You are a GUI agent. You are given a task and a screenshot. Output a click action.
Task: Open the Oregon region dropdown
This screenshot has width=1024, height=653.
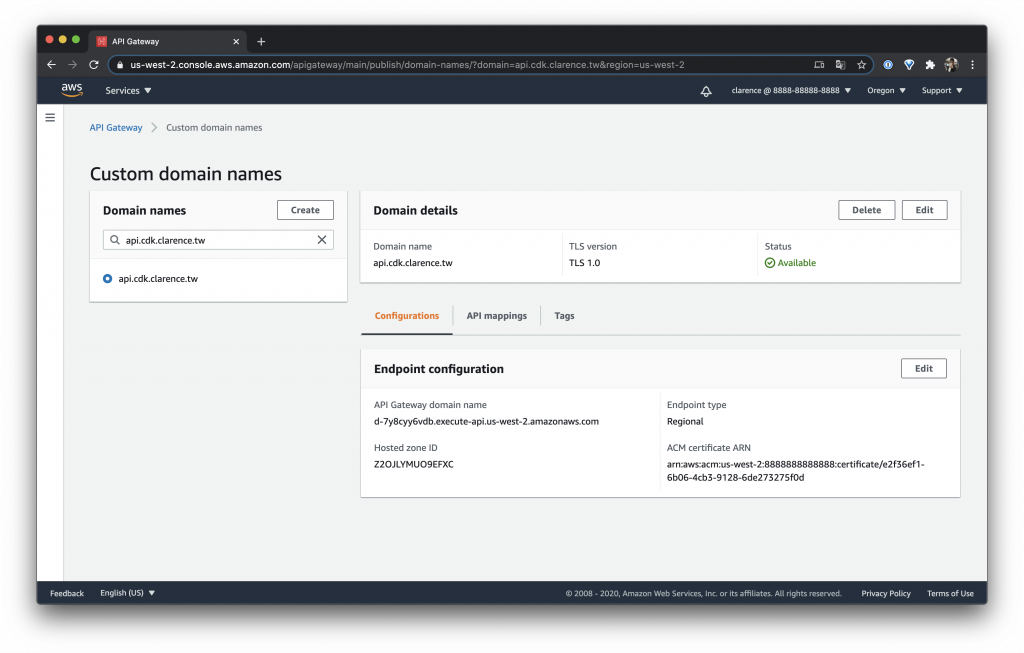[886, 91]
